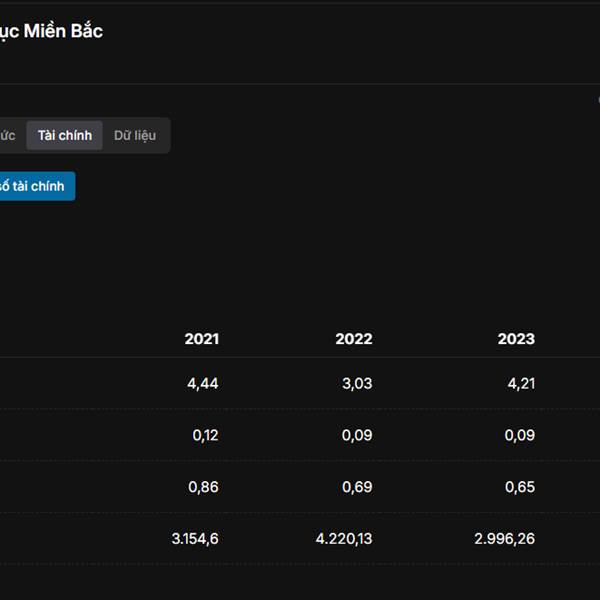
Task: Click the 2022 column header
Action: [x=353, y=339]
